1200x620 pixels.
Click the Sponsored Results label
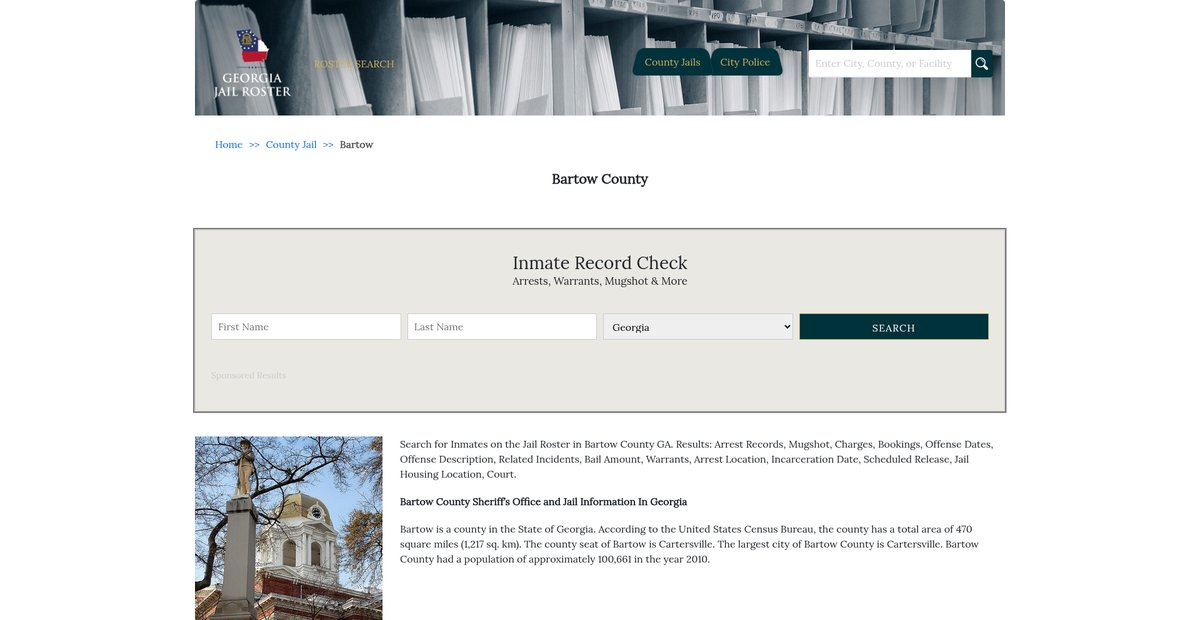pyautogui.click(x=248, y=376)
